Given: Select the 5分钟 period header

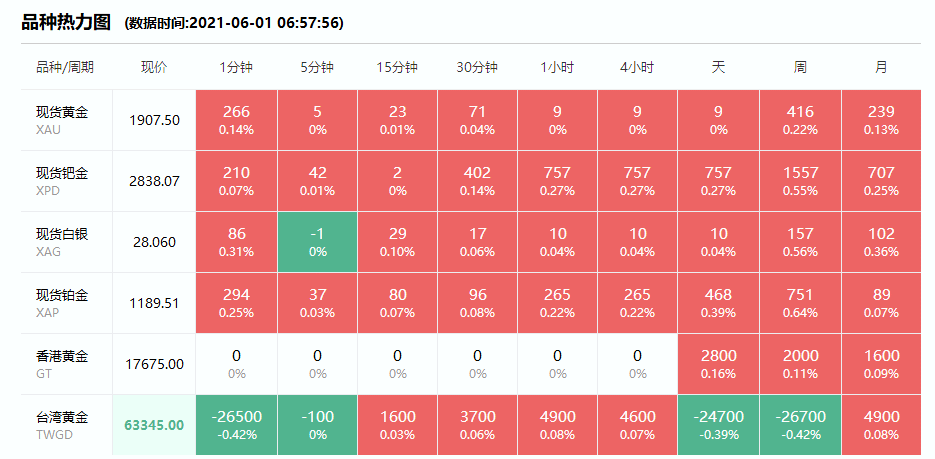Looking at the screenshot, I should pyautogui.click(x=317, y=68).
